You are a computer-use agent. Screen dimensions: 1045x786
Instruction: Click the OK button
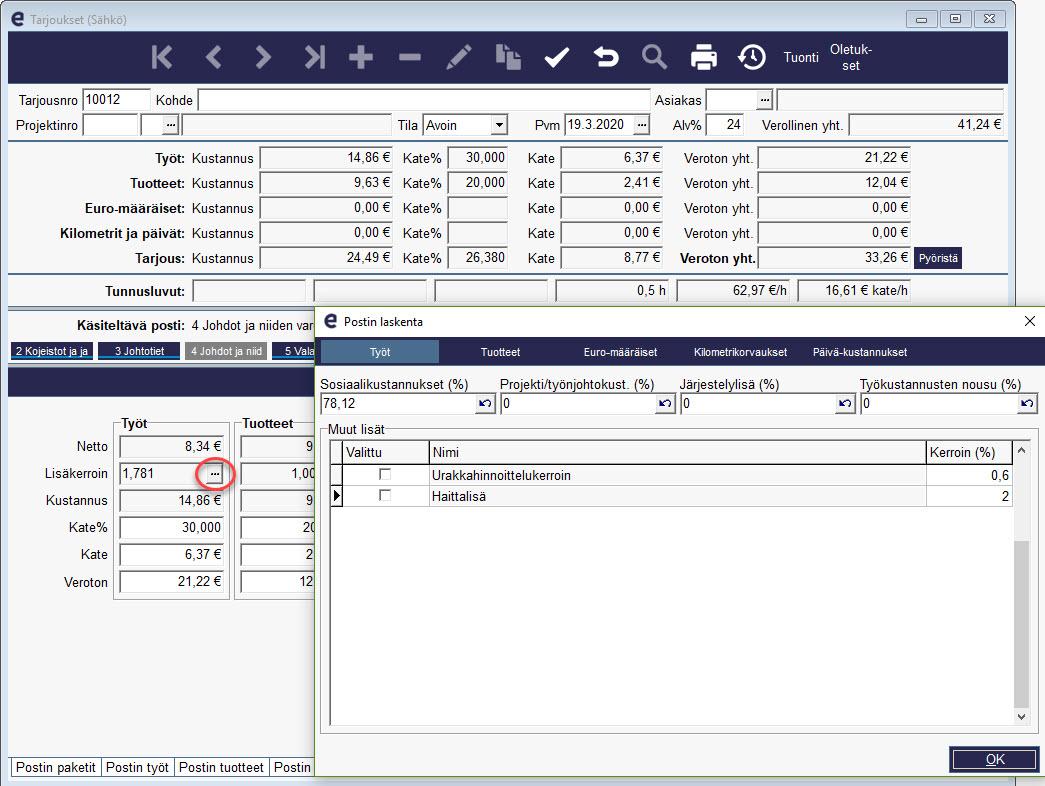(x=994, y=759)
